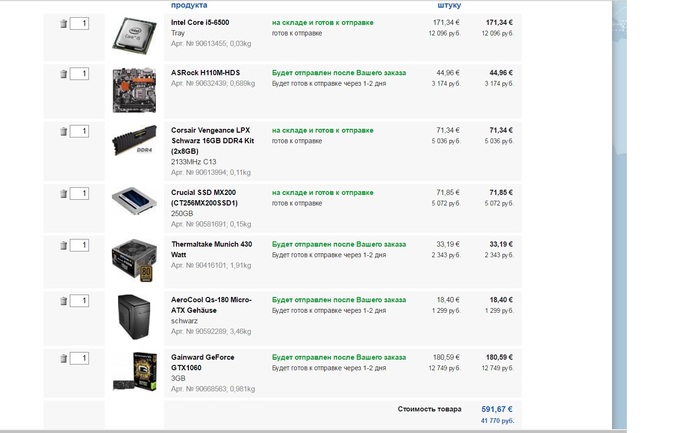
Task: Open Thermaltake power supply thumbnail
Action: 134,261
